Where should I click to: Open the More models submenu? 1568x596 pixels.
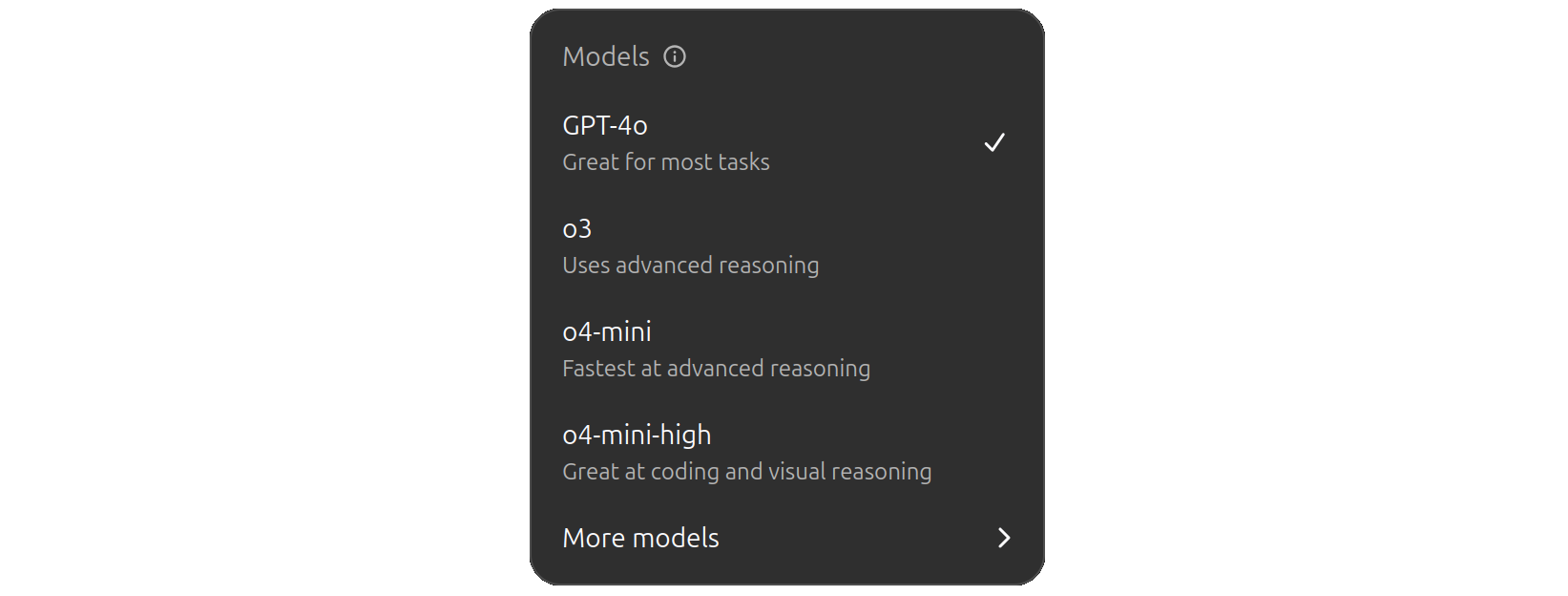click(786, 538)
